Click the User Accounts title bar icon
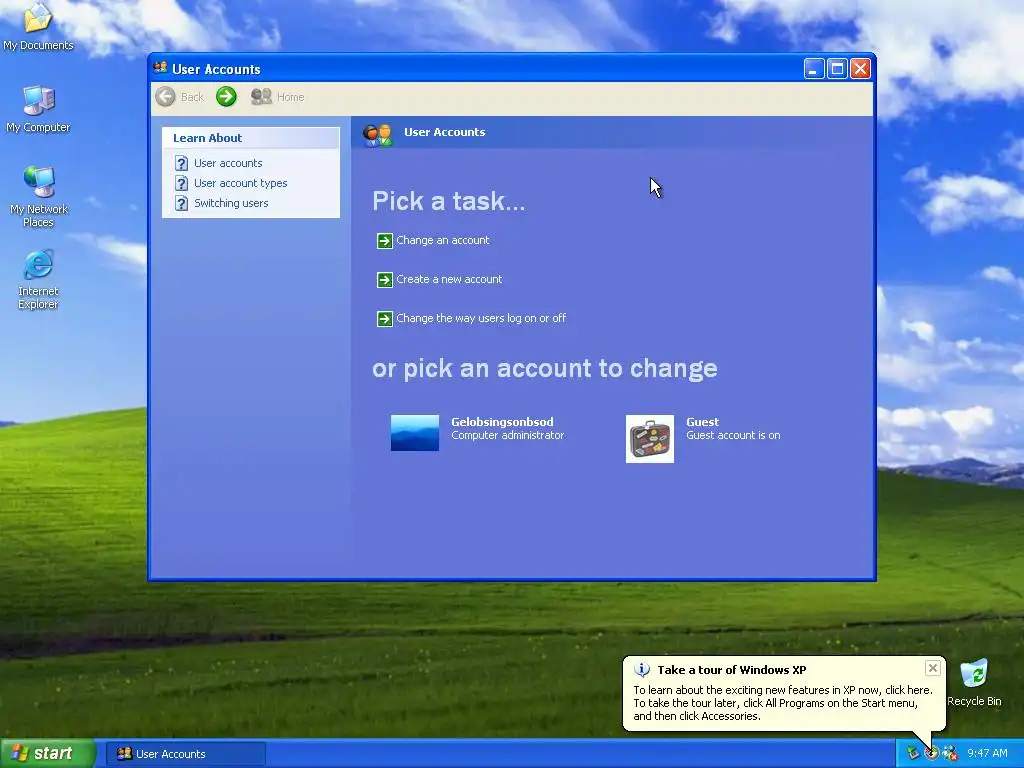Image resolution: width=1024 pixels, height=768 pixels. (x=160, y=68)
